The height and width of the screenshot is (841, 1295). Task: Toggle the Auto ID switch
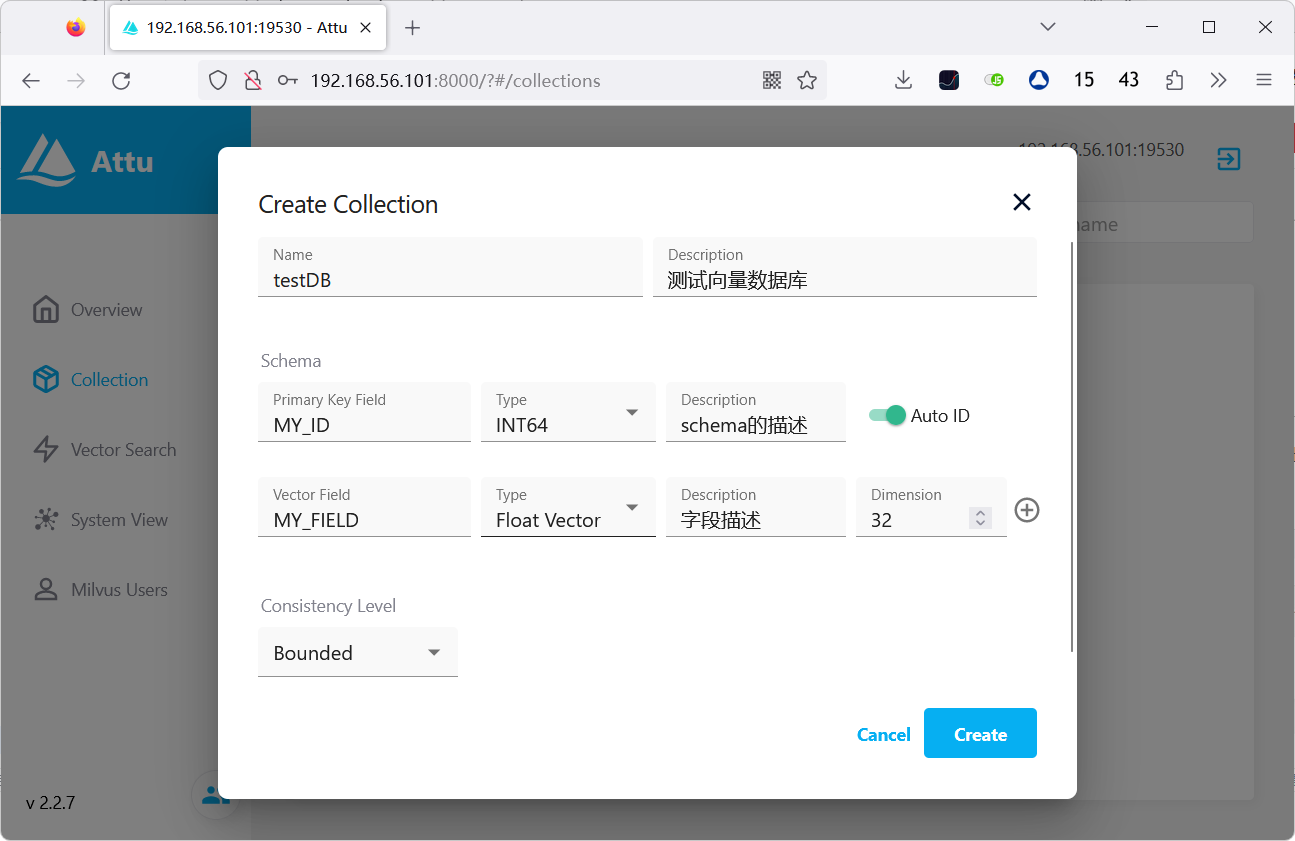click(x=887, y=415)
